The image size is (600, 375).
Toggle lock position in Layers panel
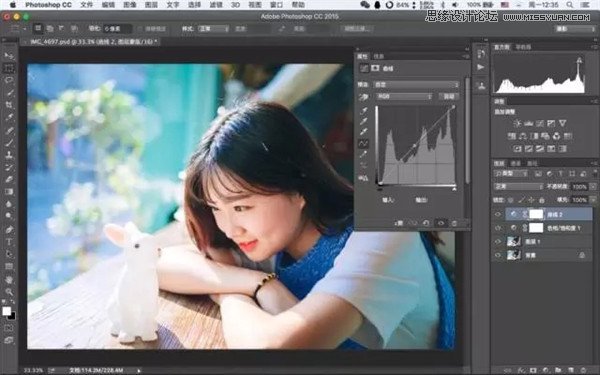coord(531,200)
